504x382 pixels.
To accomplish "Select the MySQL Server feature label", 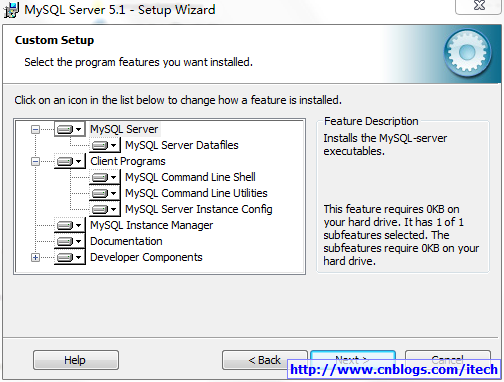I will pyautogui.click(x=124, y=129).
